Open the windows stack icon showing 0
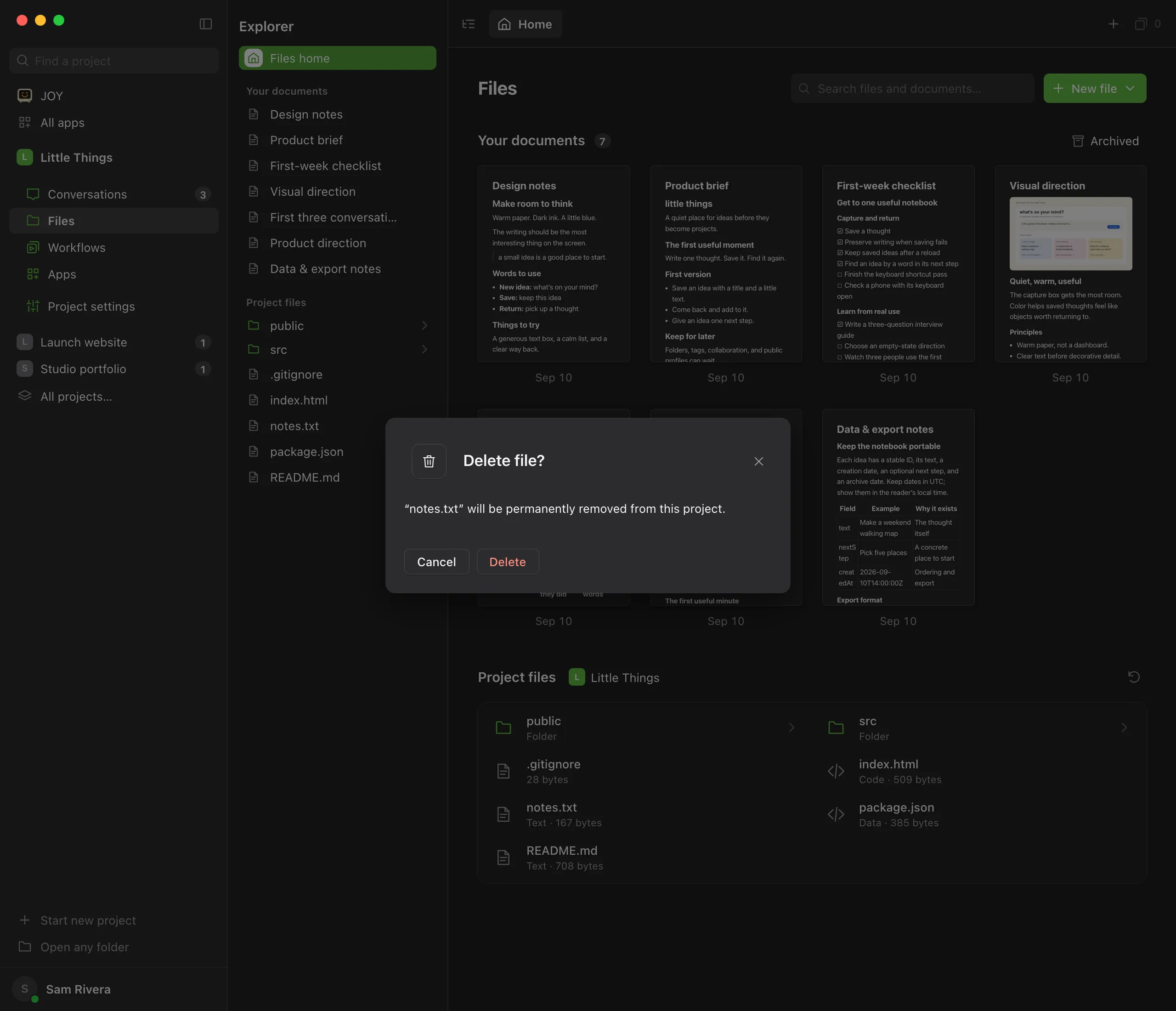The width and height of the screenshot is (1176, 1011). pos(1147,24)
